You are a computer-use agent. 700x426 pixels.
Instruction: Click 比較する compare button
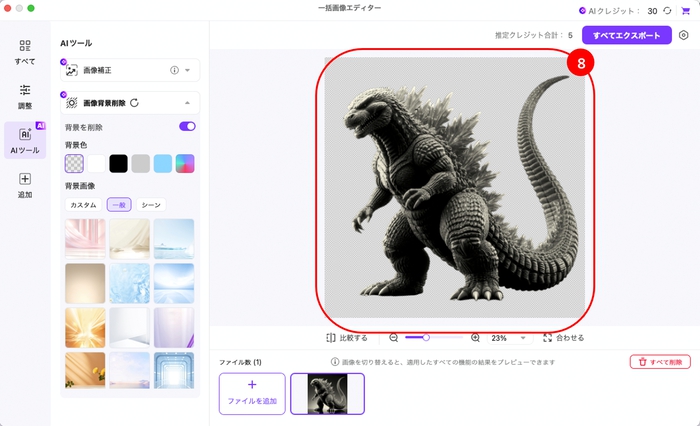coord(347,338)
